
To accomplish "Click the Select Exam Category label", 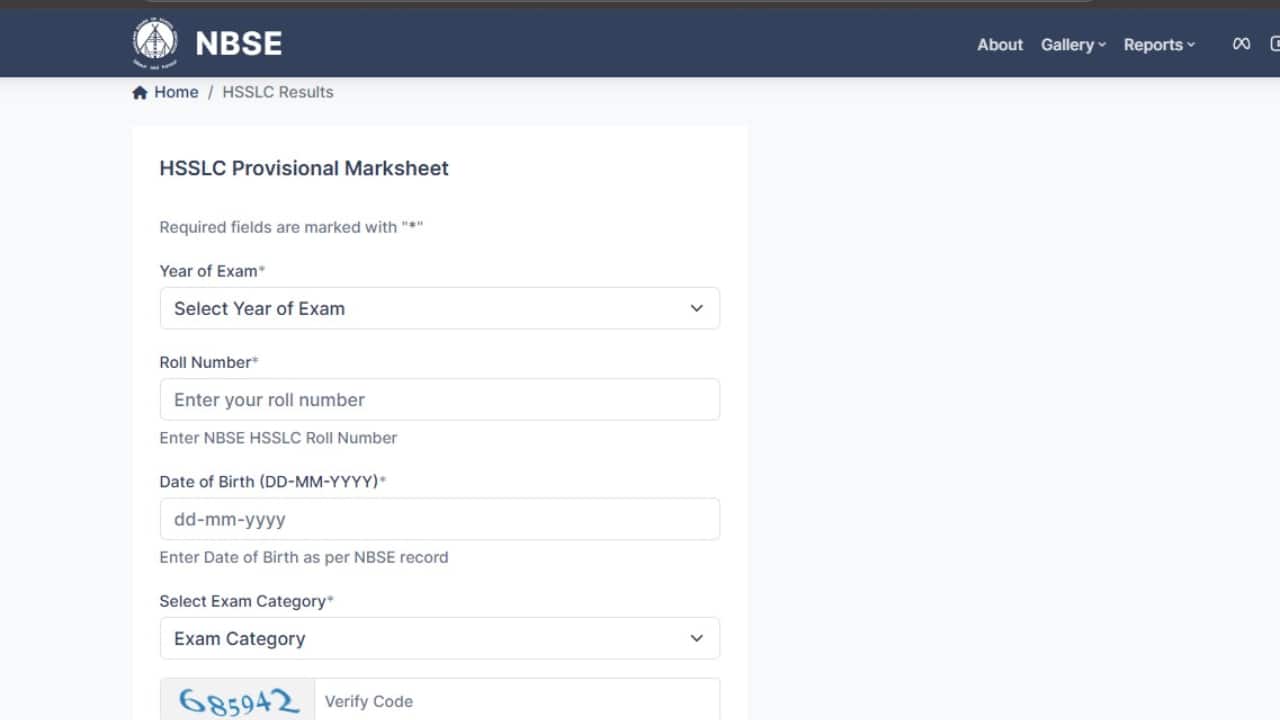I will (246, 601).
